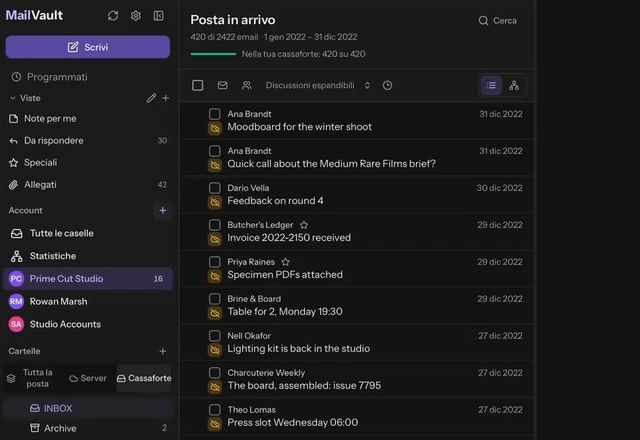This screenshot has width=640, height=440.
Task: Open Press slot Wednesday 06:00 email
Action: 357,416
